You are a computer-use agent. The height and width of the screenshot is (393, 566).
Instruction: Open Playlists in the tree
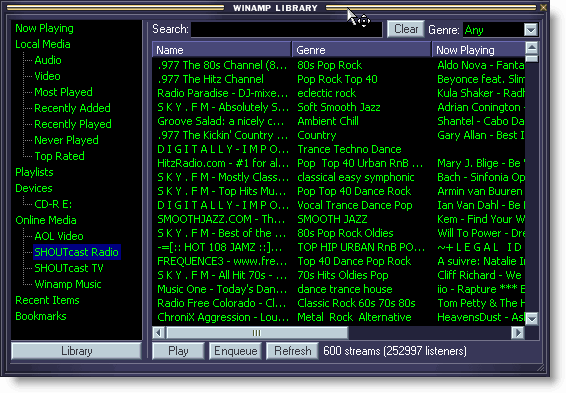pos(34,172)
